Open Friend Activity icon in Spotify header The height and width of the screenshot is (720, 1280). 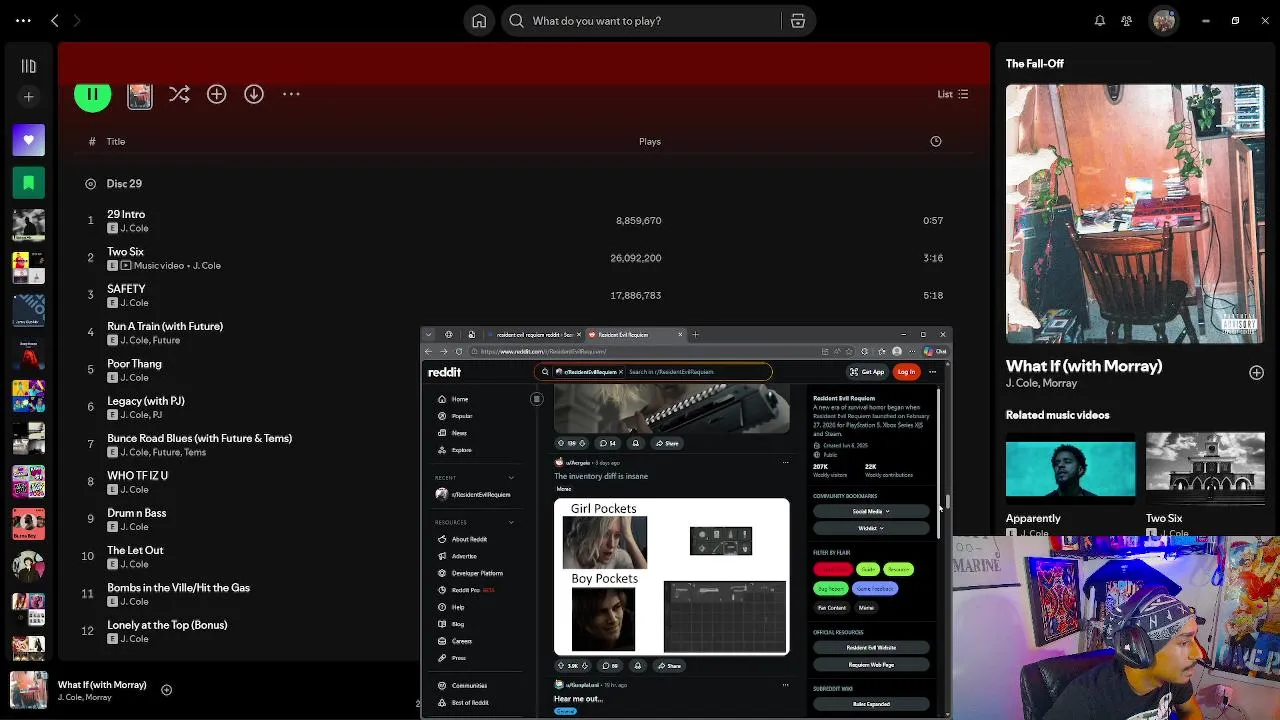(1127, 21)
